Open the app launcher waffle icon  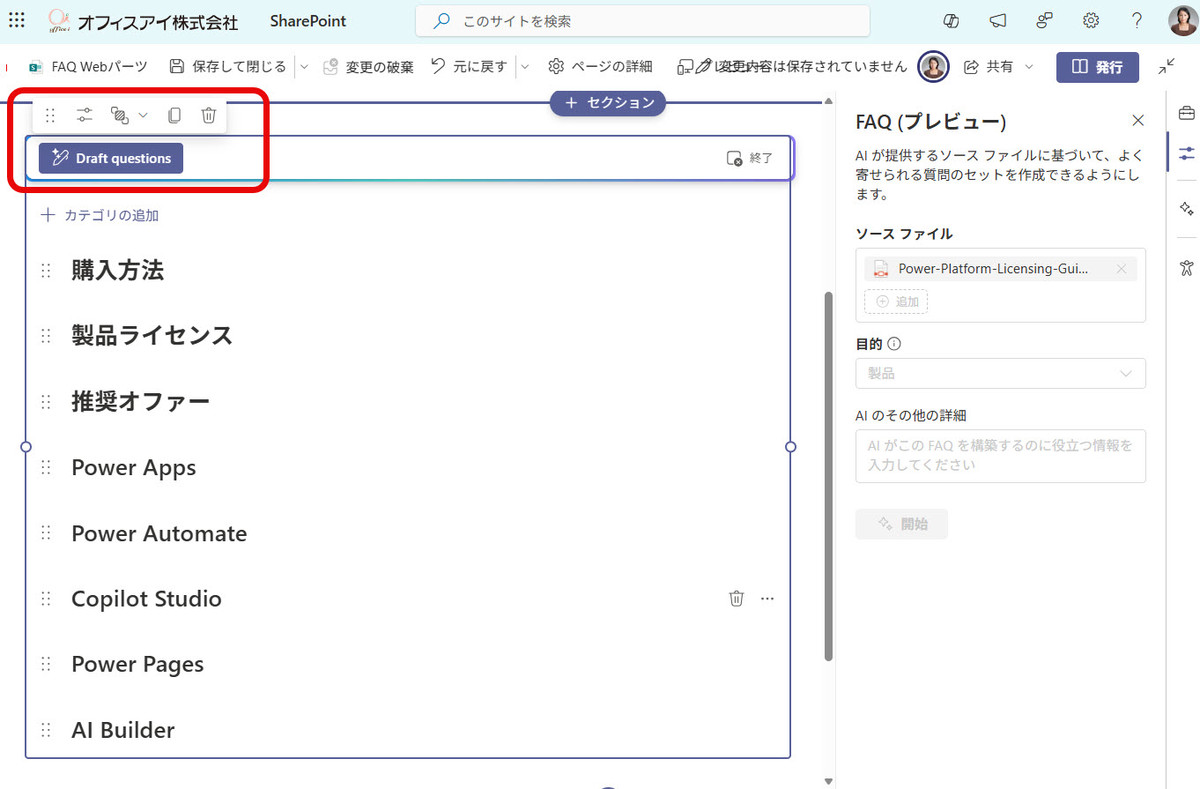(x=16, y=20)
